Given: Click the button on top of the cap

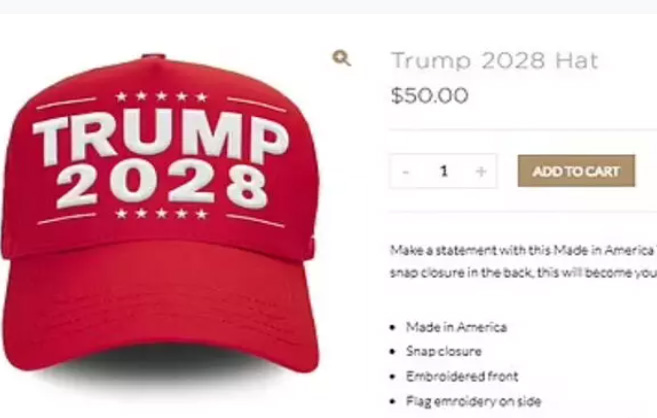Looking at the screenshot, I should pyautogui.click(x=153, y=56).
